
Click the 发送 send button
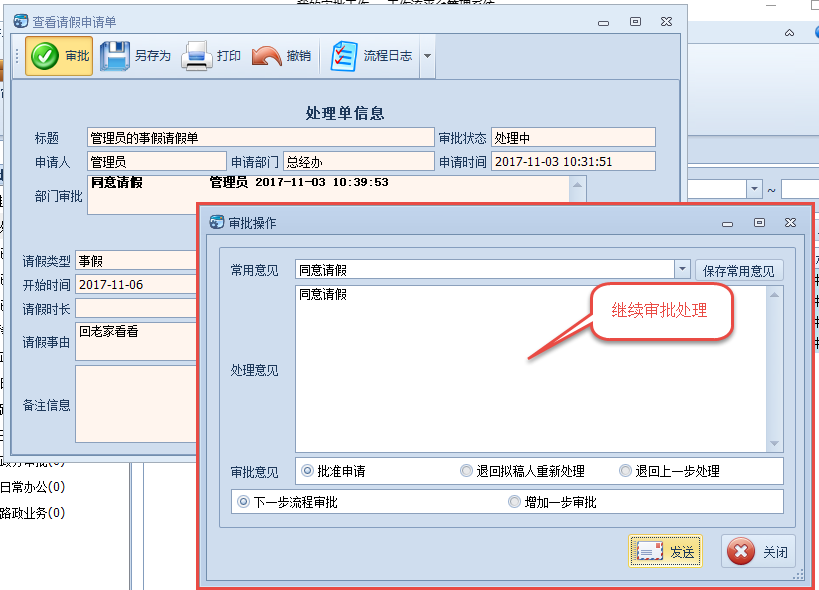point(665,551)
